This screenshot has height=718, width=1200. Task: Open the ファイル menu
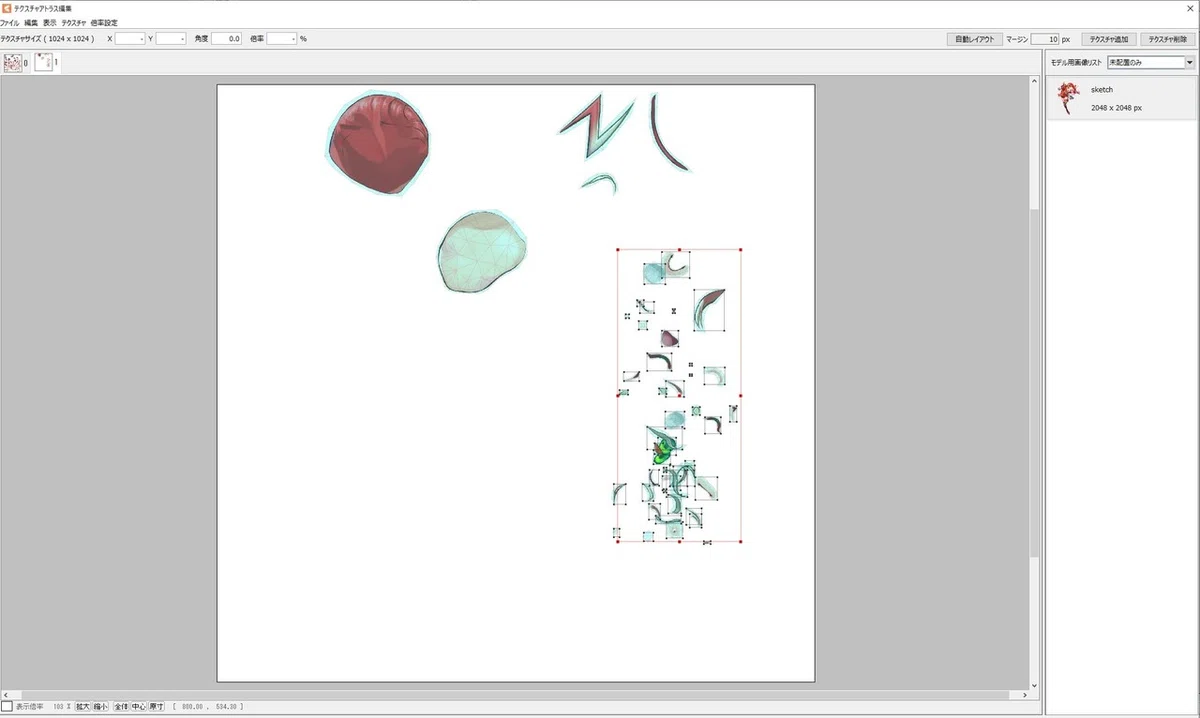coord(10,22)
